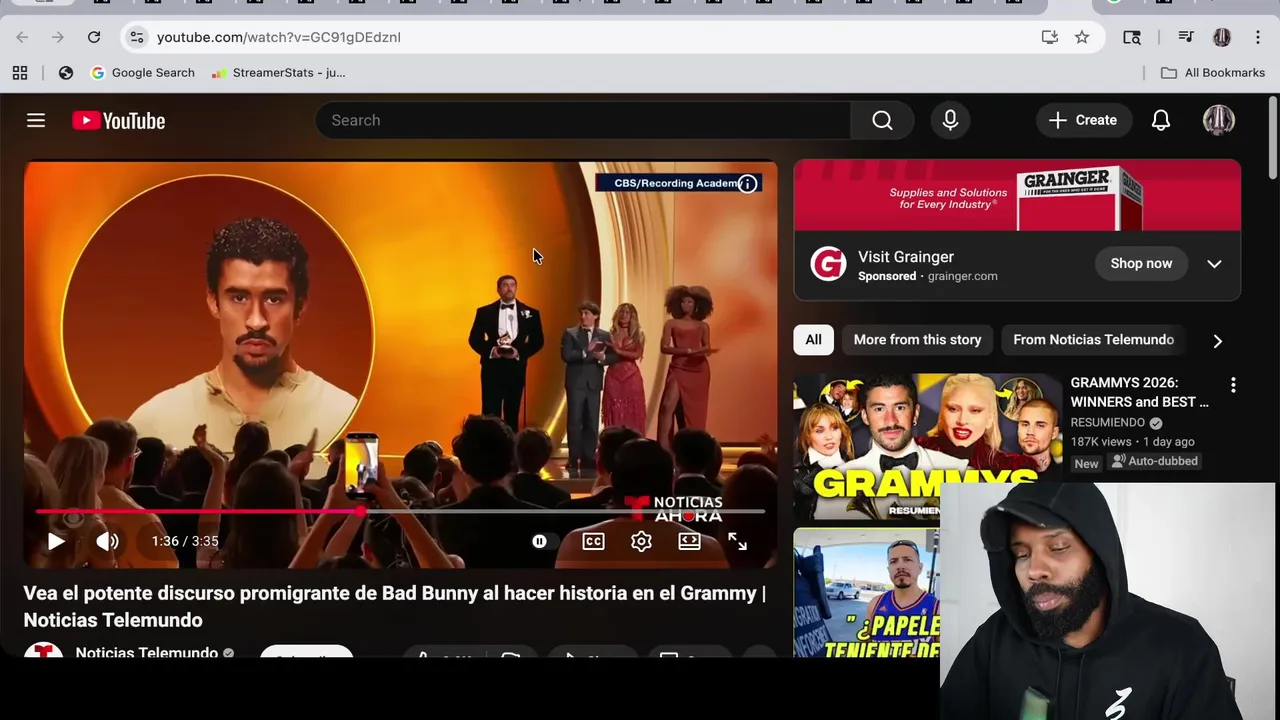Open the Noticias Telemundo channel avatar
This screenshot has height=720, width=1280.
[43, 651]
